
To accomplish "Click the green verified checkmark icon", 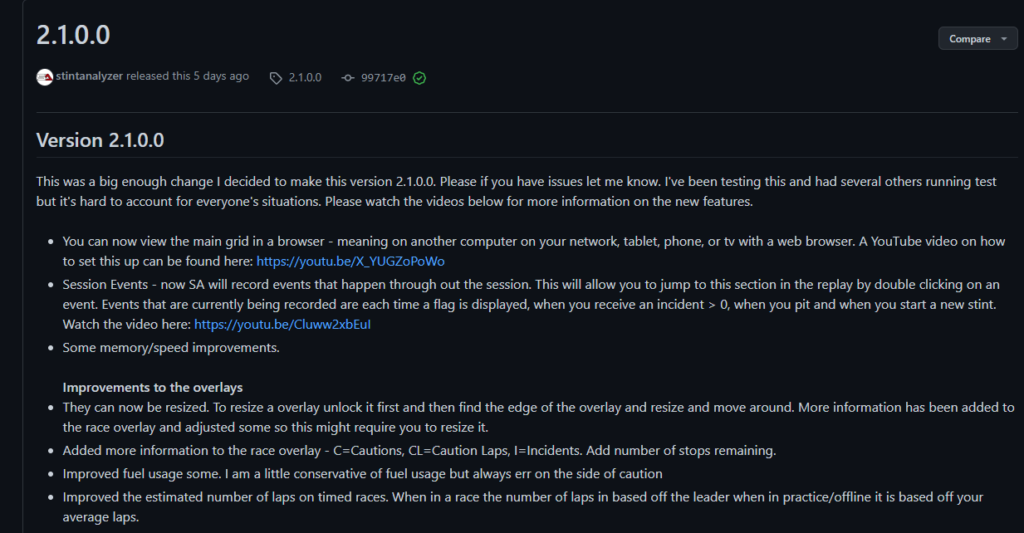I will (419, 78).
